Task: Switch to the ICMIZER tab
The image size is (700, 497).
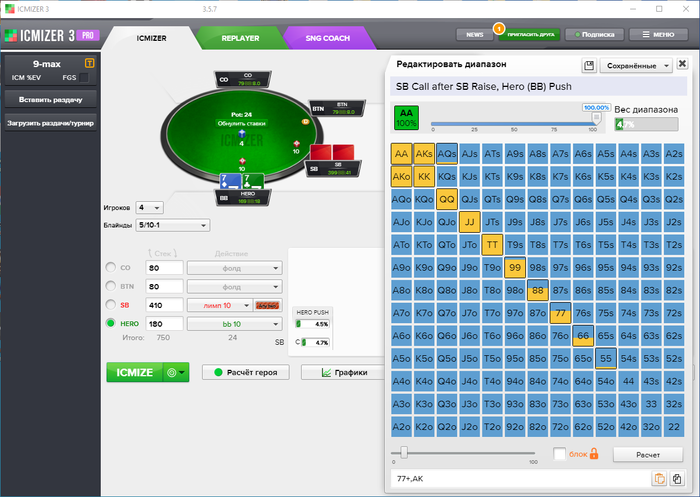Action: click(x=151, y=38)
